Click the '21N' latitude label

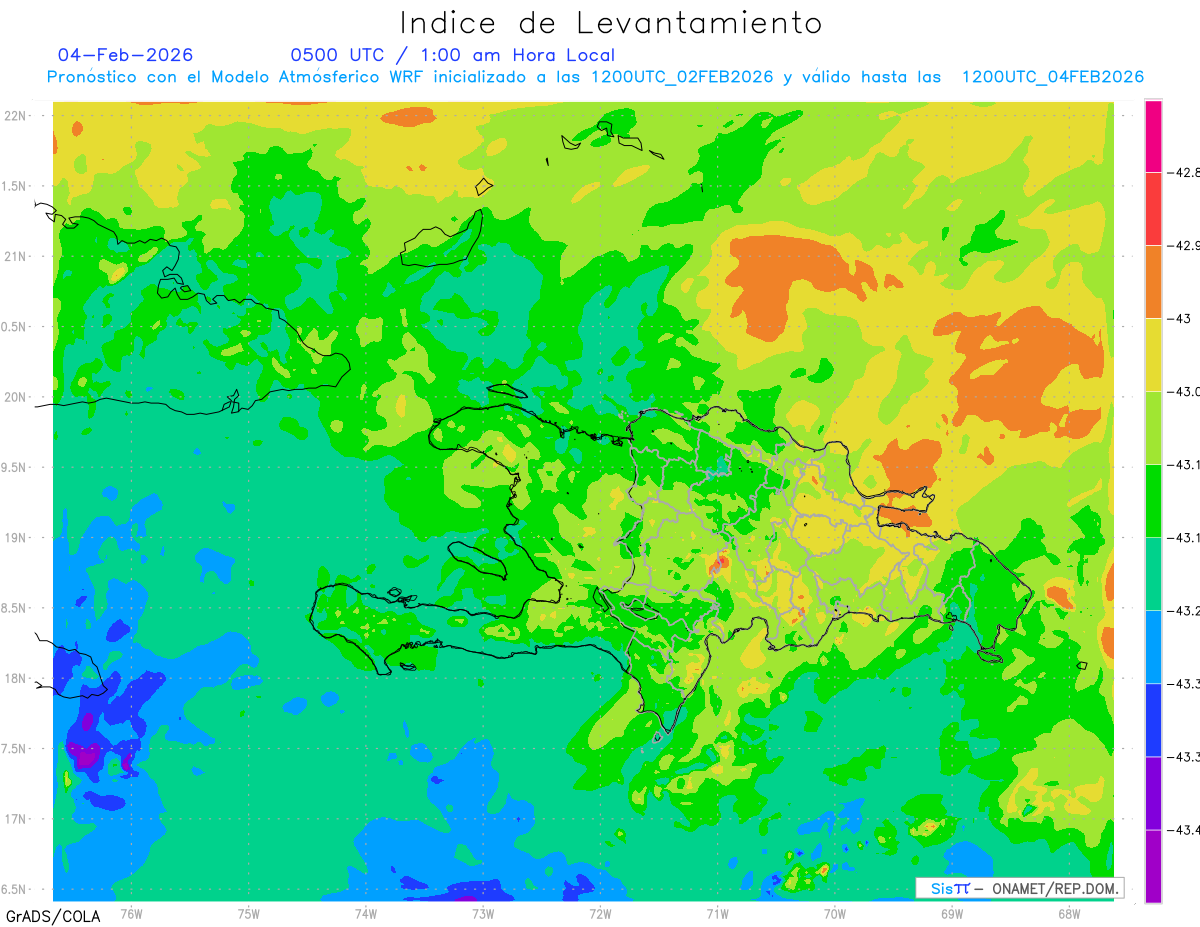pyautogui.click(x=16, y=256)
